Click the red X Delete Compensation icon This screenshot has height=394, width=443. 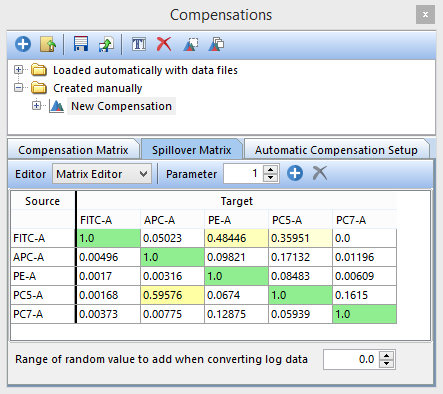coord(164,44)
